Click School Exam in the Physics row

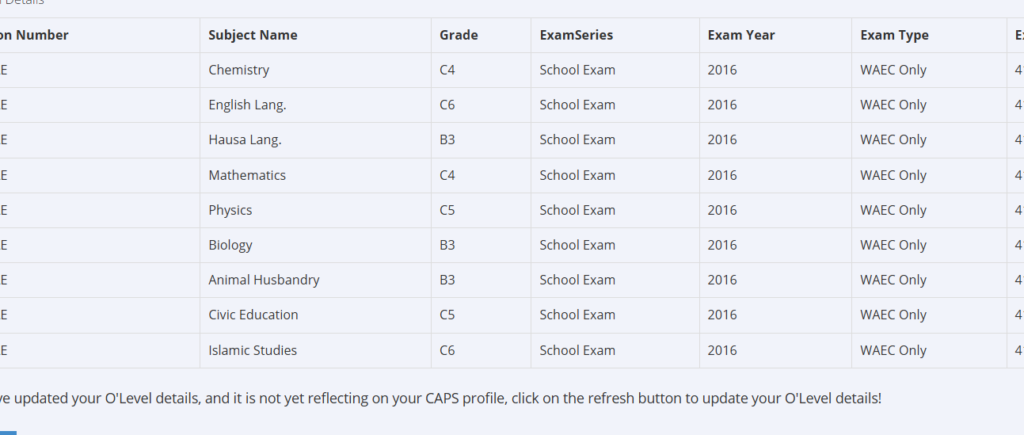[x=577, y=210]
